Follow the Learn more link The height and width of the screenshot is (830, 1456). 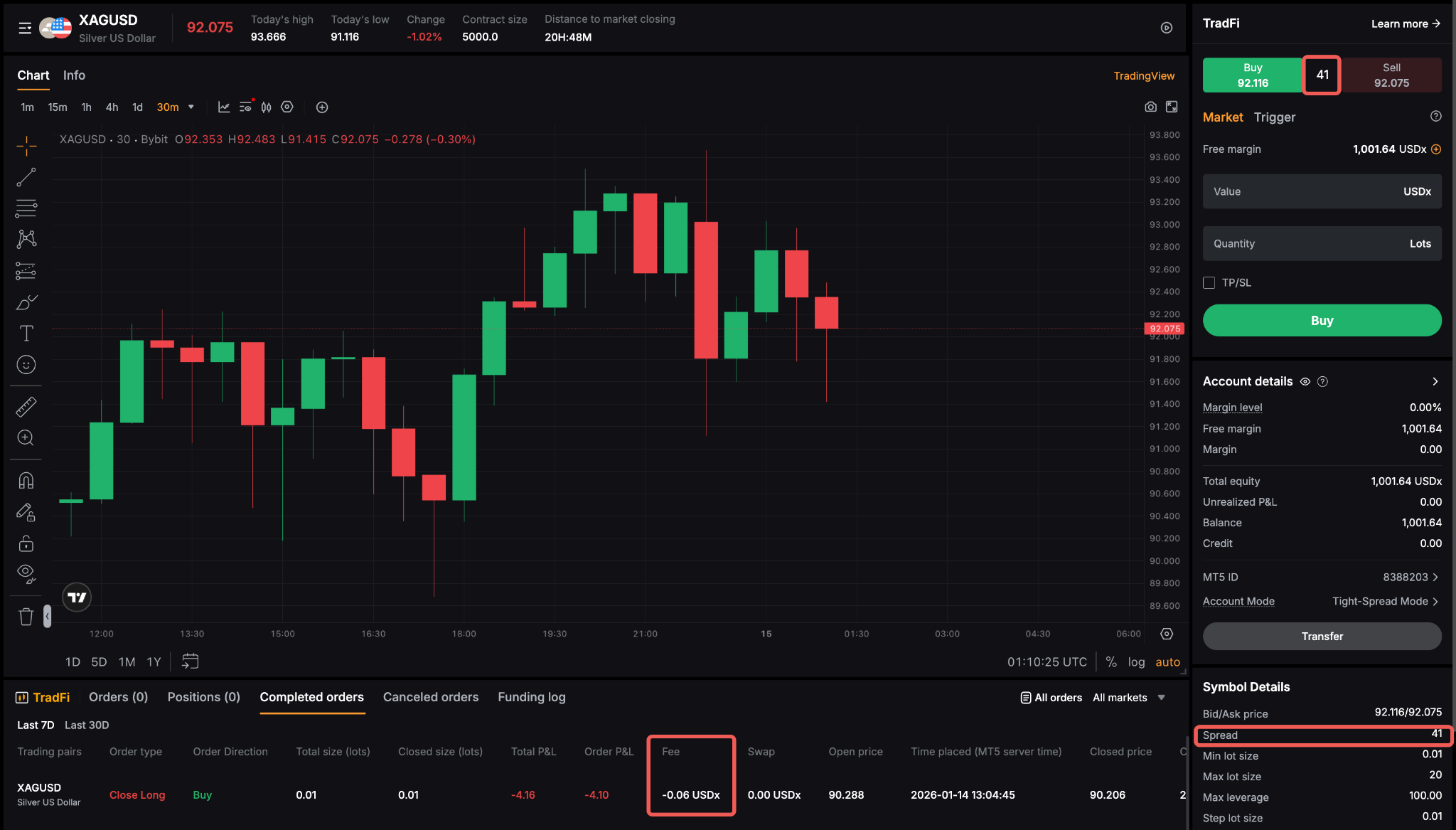(x=1405, y=23)
